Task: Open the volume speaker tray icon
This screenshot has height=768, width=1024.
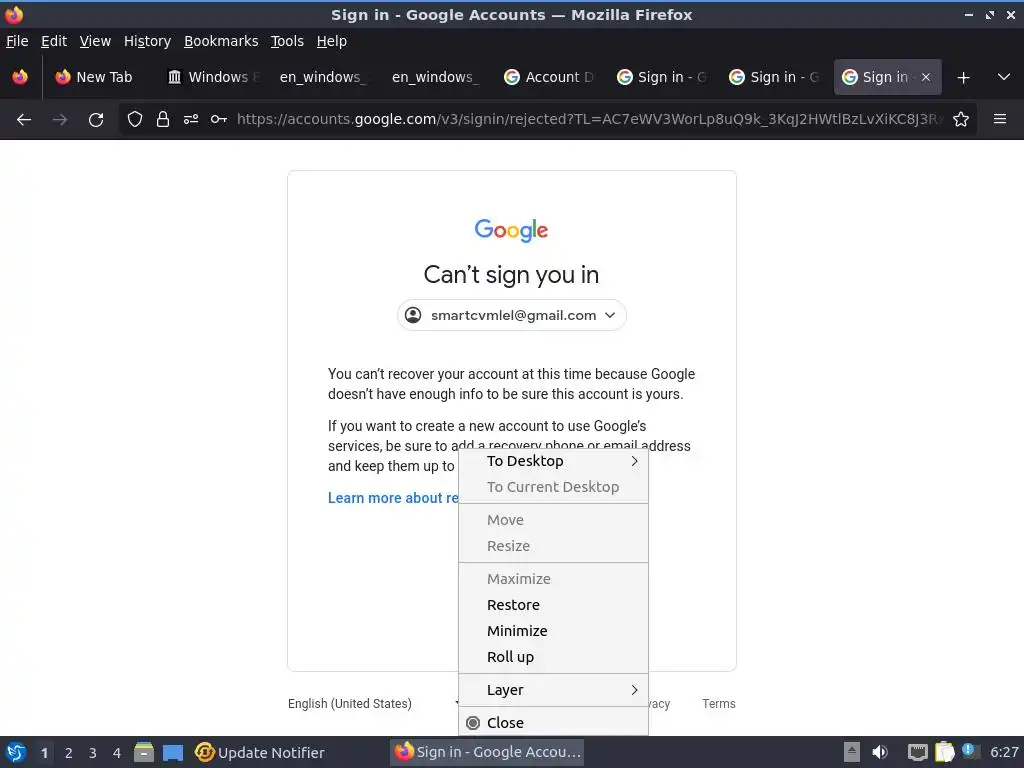Action: 880,752
